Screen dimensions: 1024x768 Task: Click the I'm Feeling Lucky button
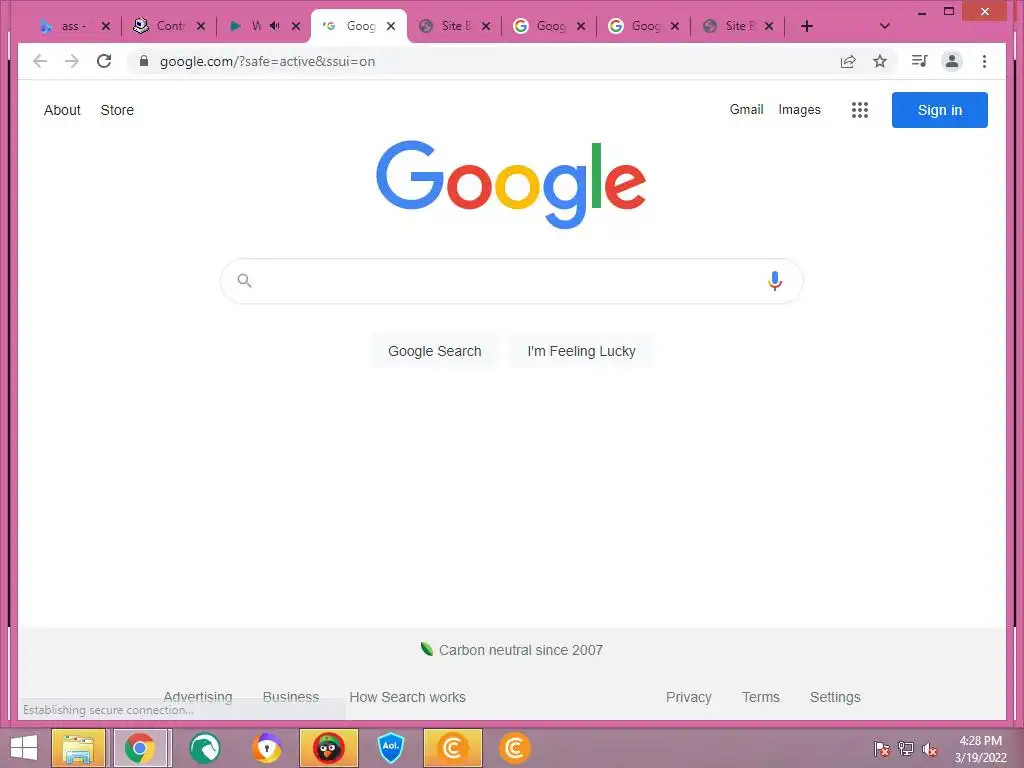581,351
